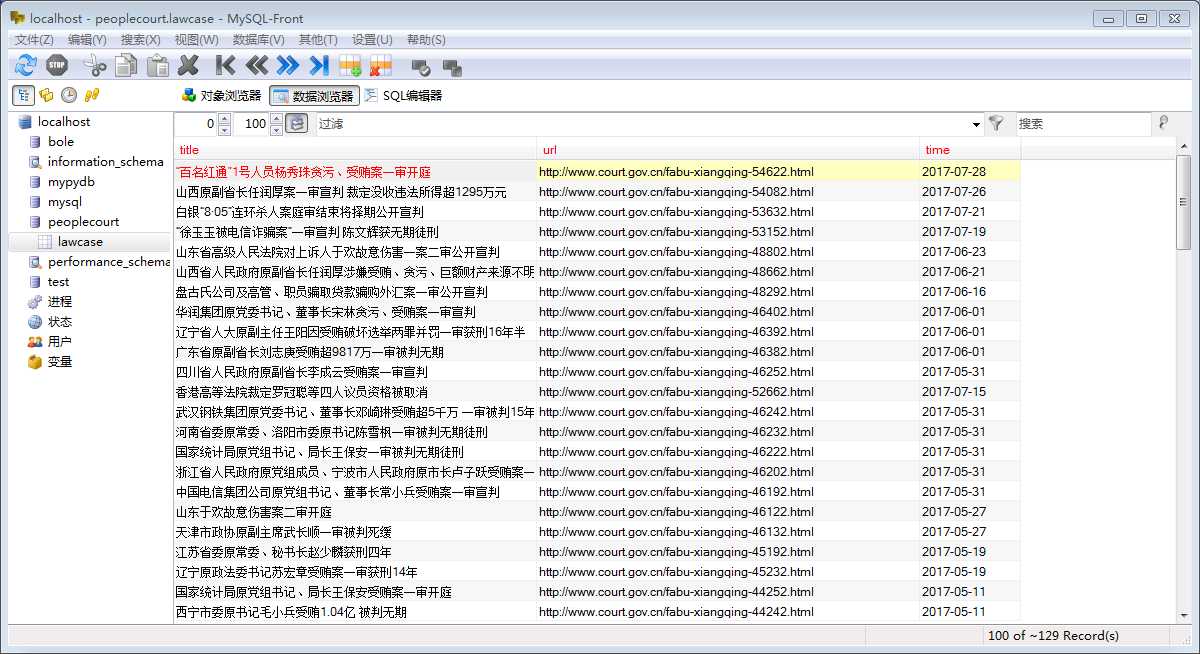Screen dimensions: 1200x654
Task: Click the delete record icon
Action: [381, 66]
